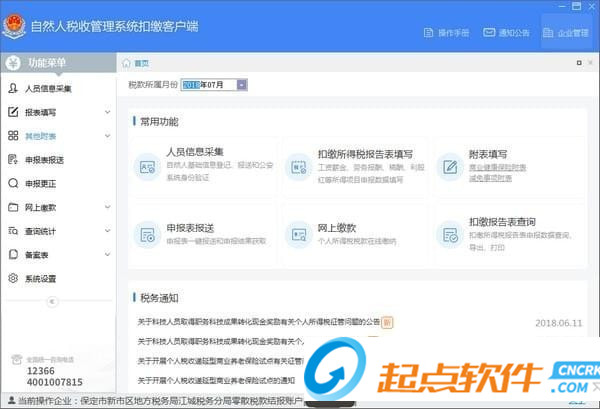600x409 pixels.
Task: Click the 附表填写 card pencil icon
Action: [450, 167]
